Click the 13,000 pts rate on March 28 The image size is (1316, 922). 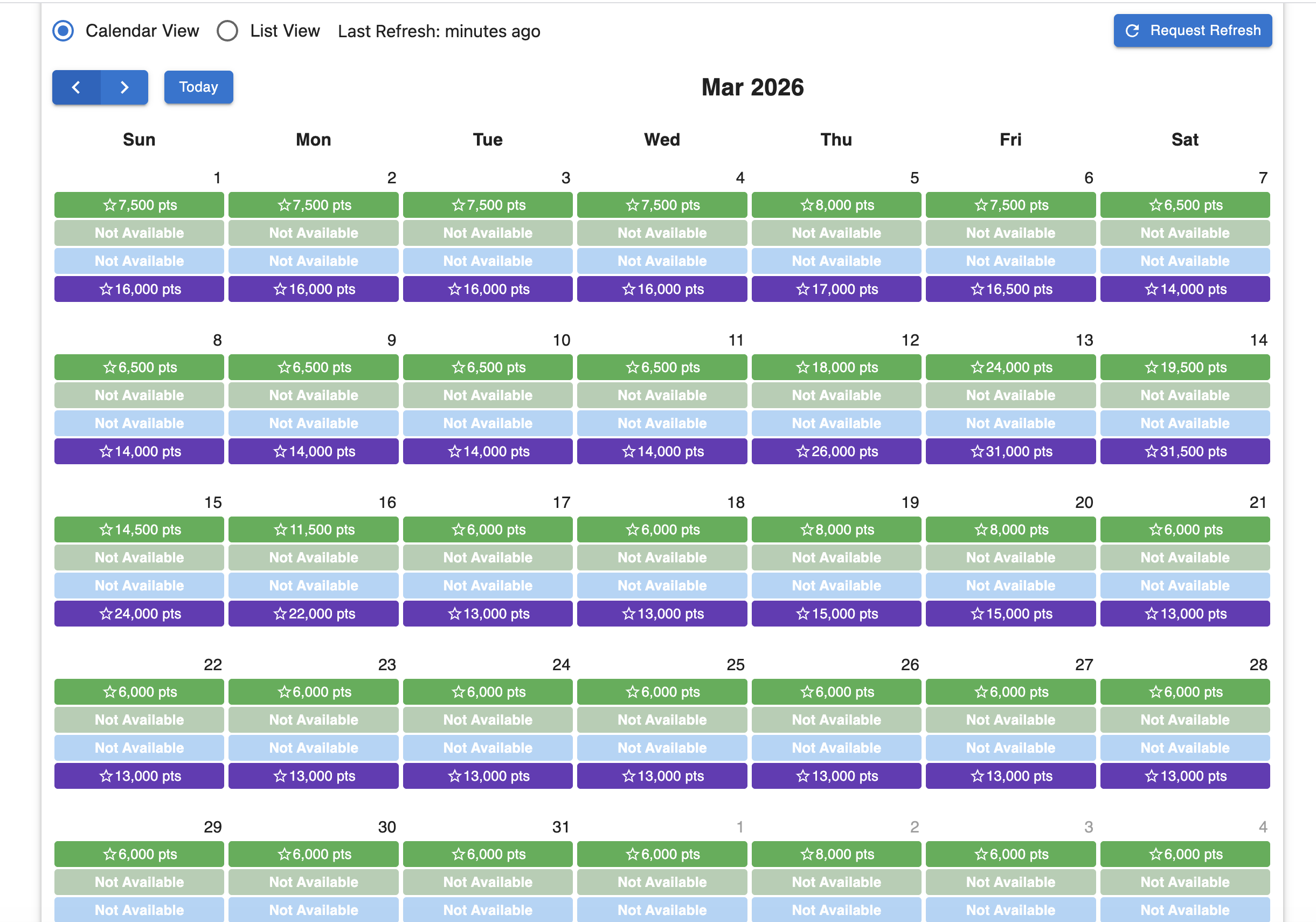pyautogui.click(x=1185, y=776)
